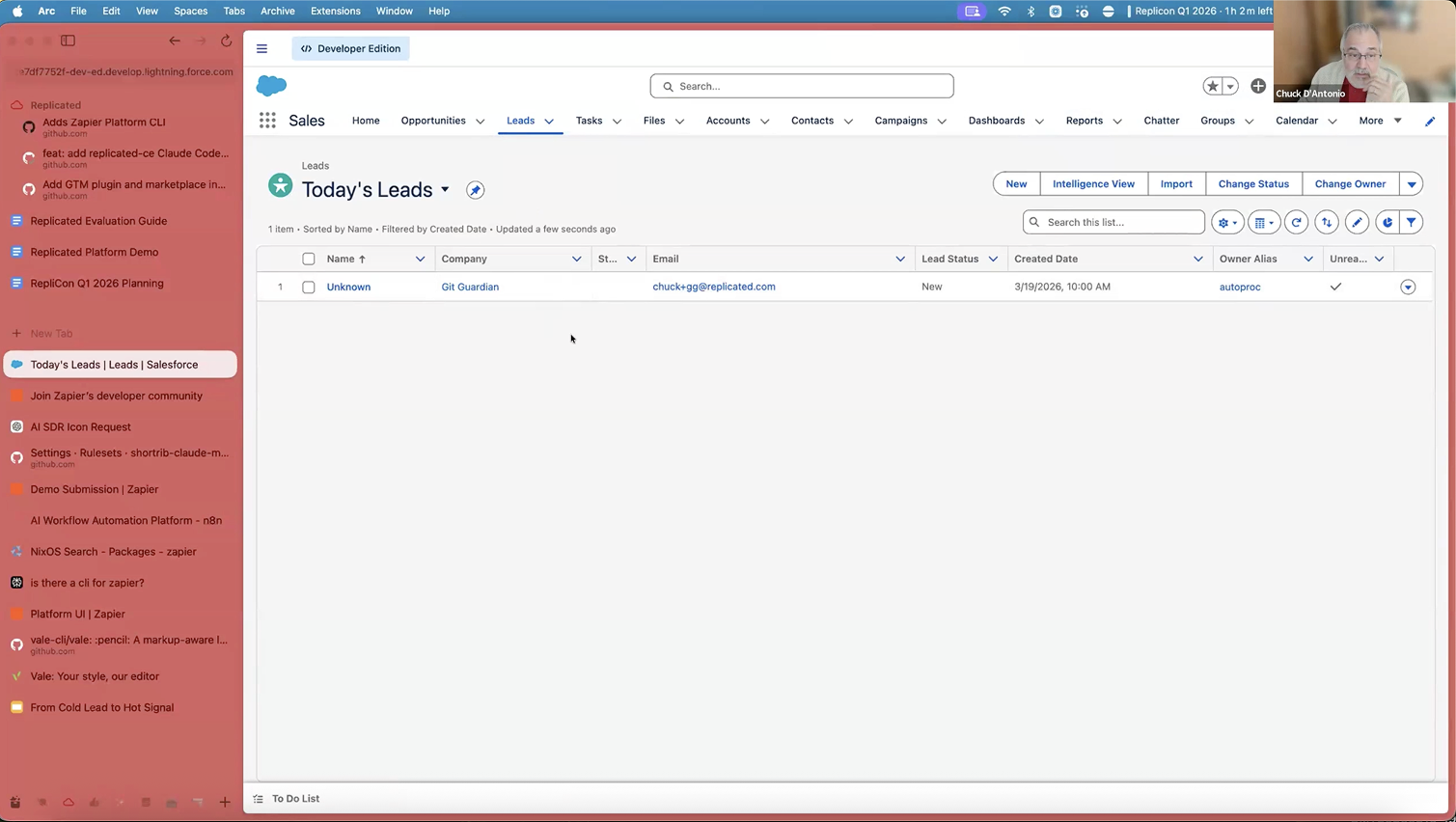Click the Import button
The image size is (1456, 822).
click(1176, 184)
